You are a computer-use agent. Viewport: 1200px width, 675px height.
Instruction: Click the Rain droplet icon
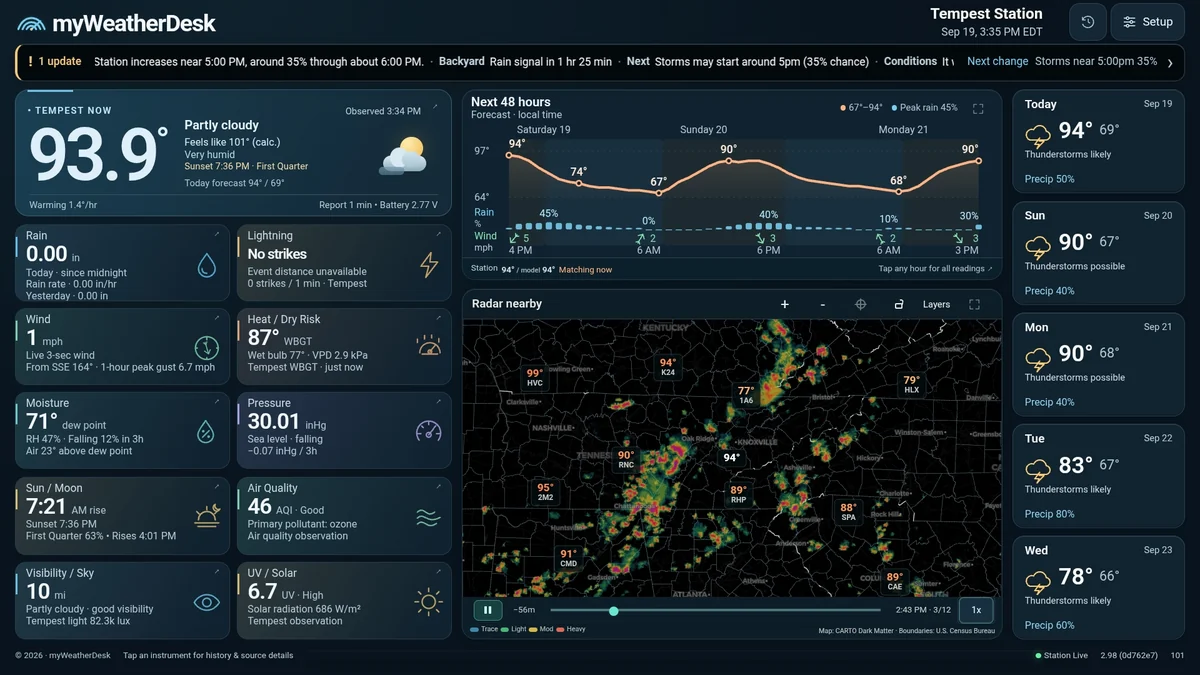[206, 264]
